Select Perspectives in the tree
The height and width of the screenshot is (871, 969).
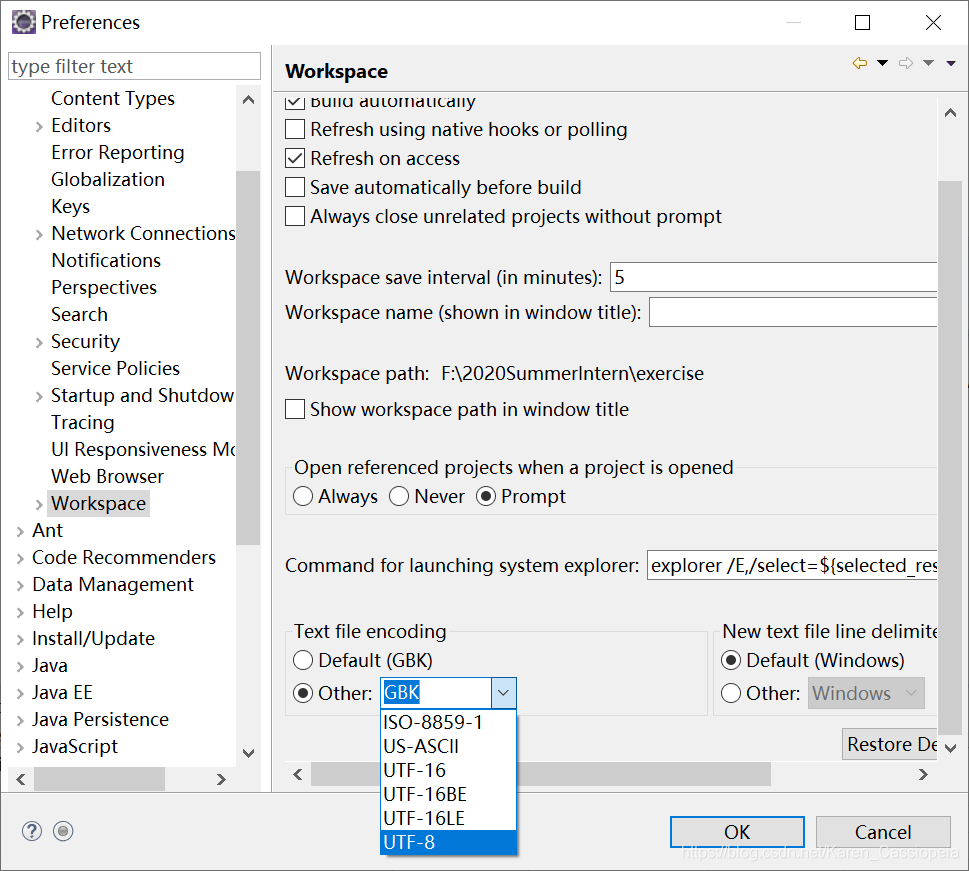(104, 287)
